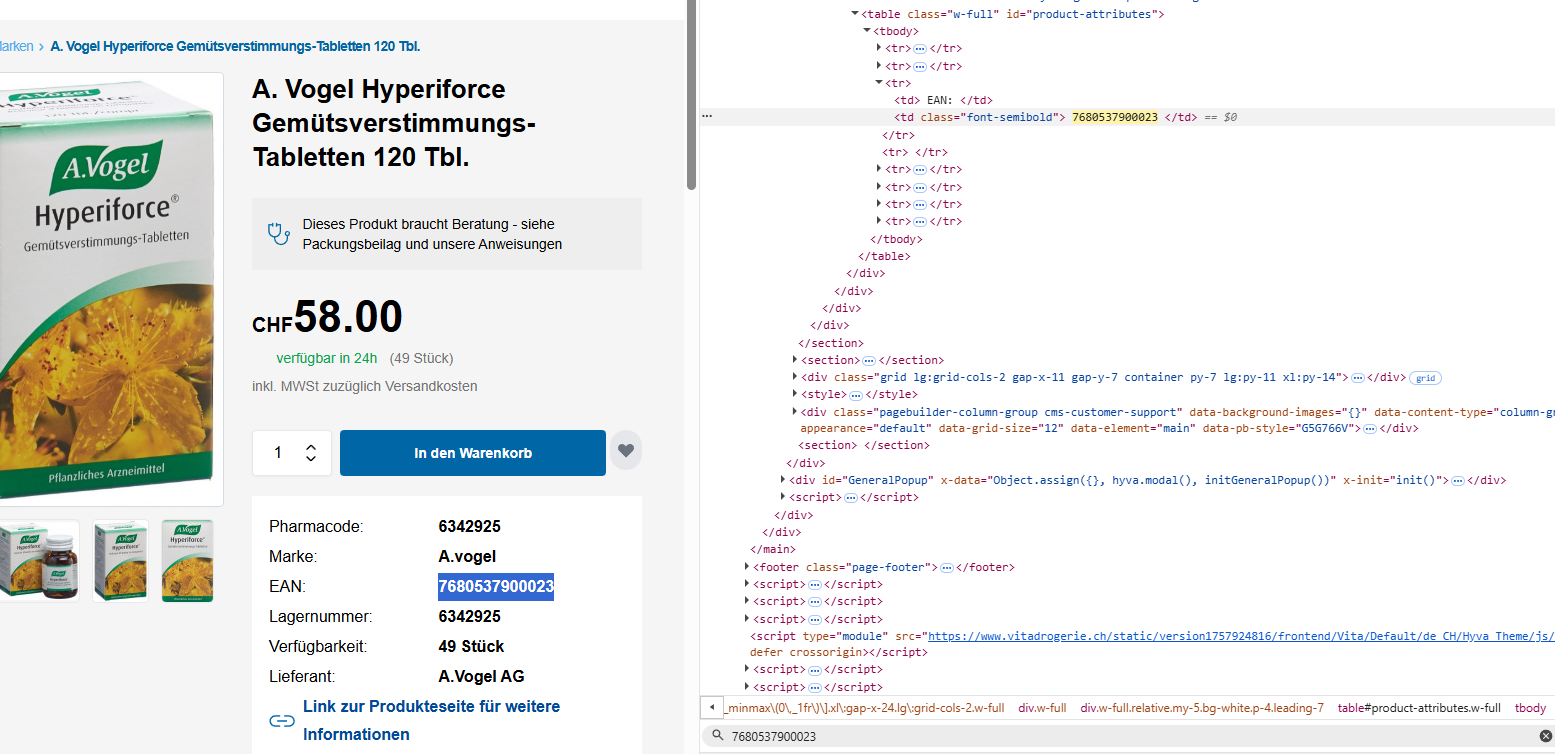Select table#product-attributes.w-full in DevTools breadcrumb
The height and width of the screenshot is (754, 1555).
tap(1419, 708)
